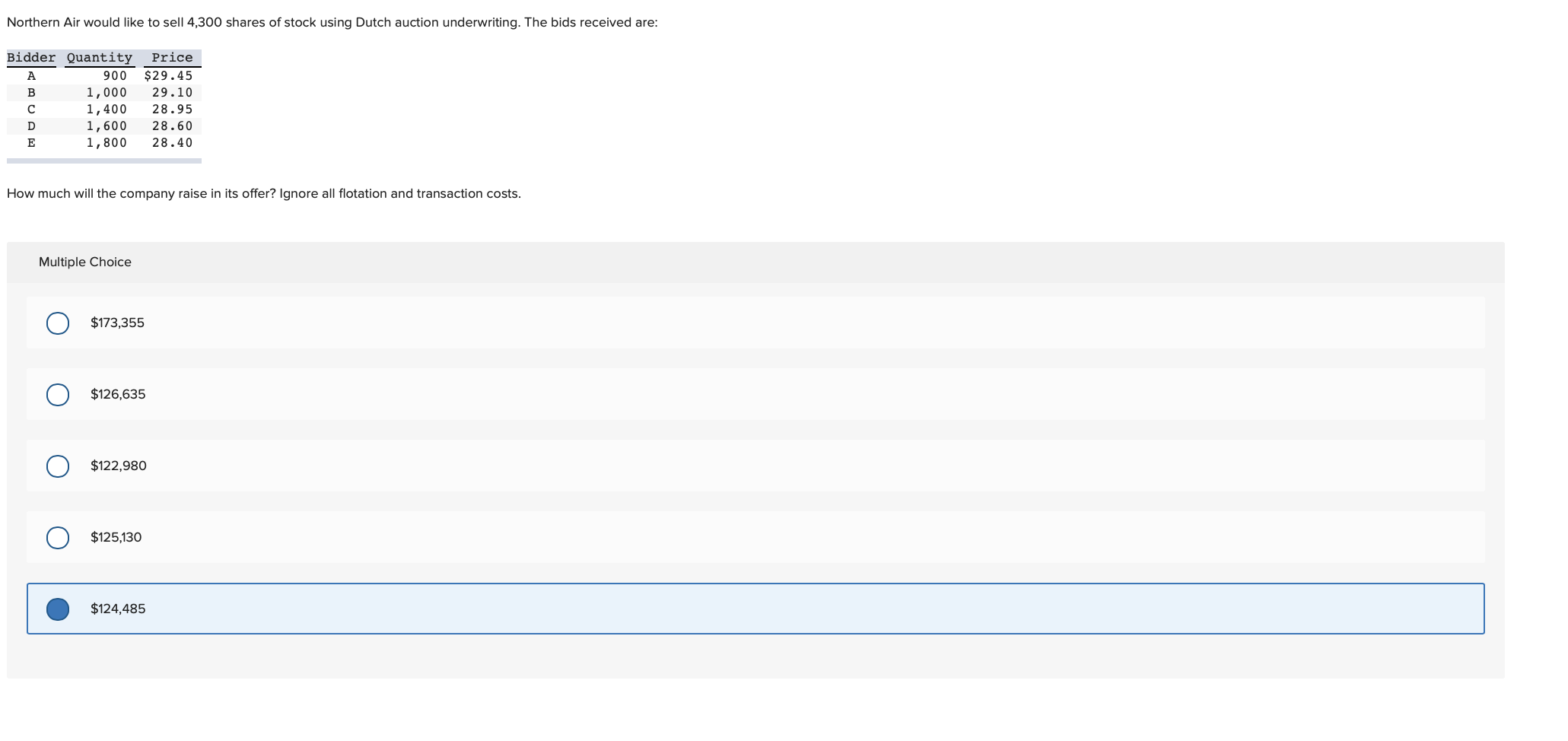Click the 28.60 price cell
Screen dimensions: 1568x741
172,126
